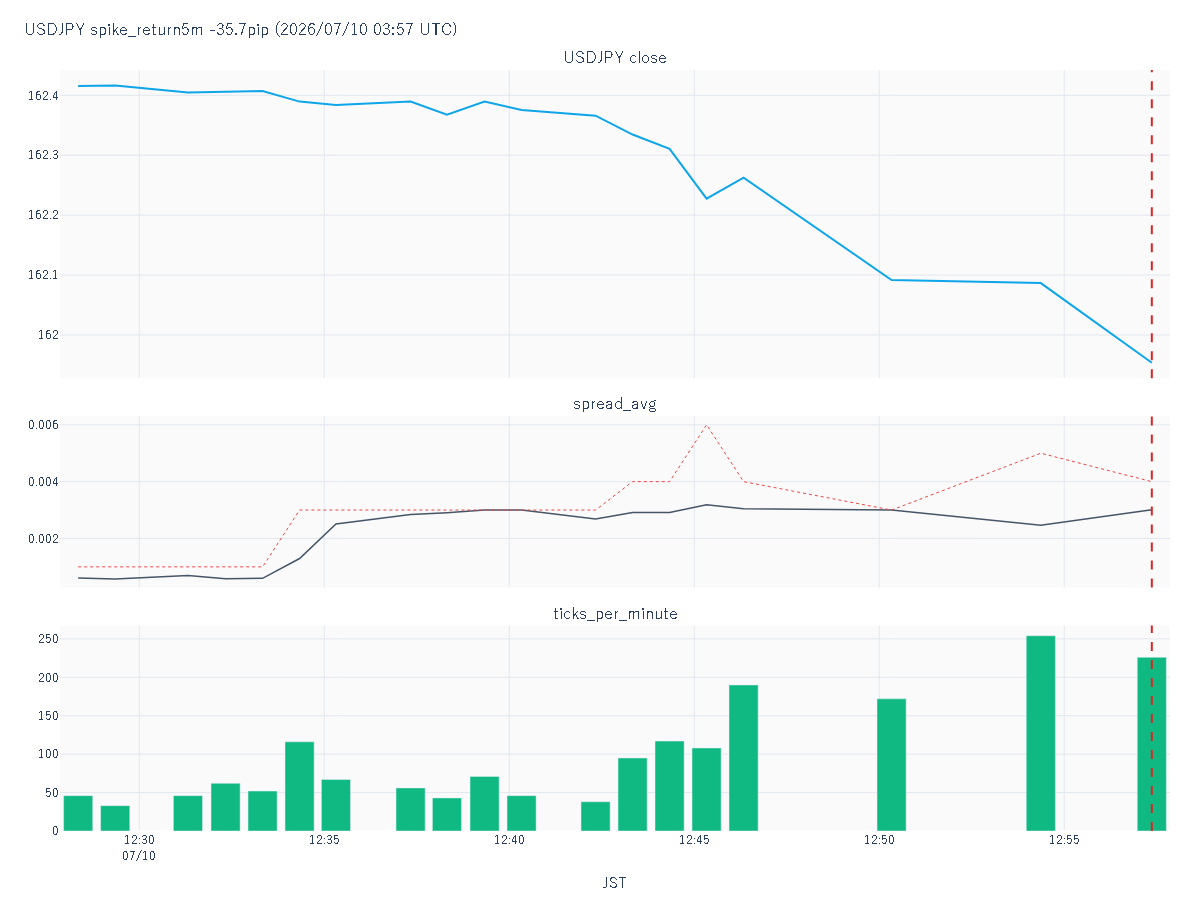
Task: Click the ticks bar at 12:50
Action: click(892, 764)
